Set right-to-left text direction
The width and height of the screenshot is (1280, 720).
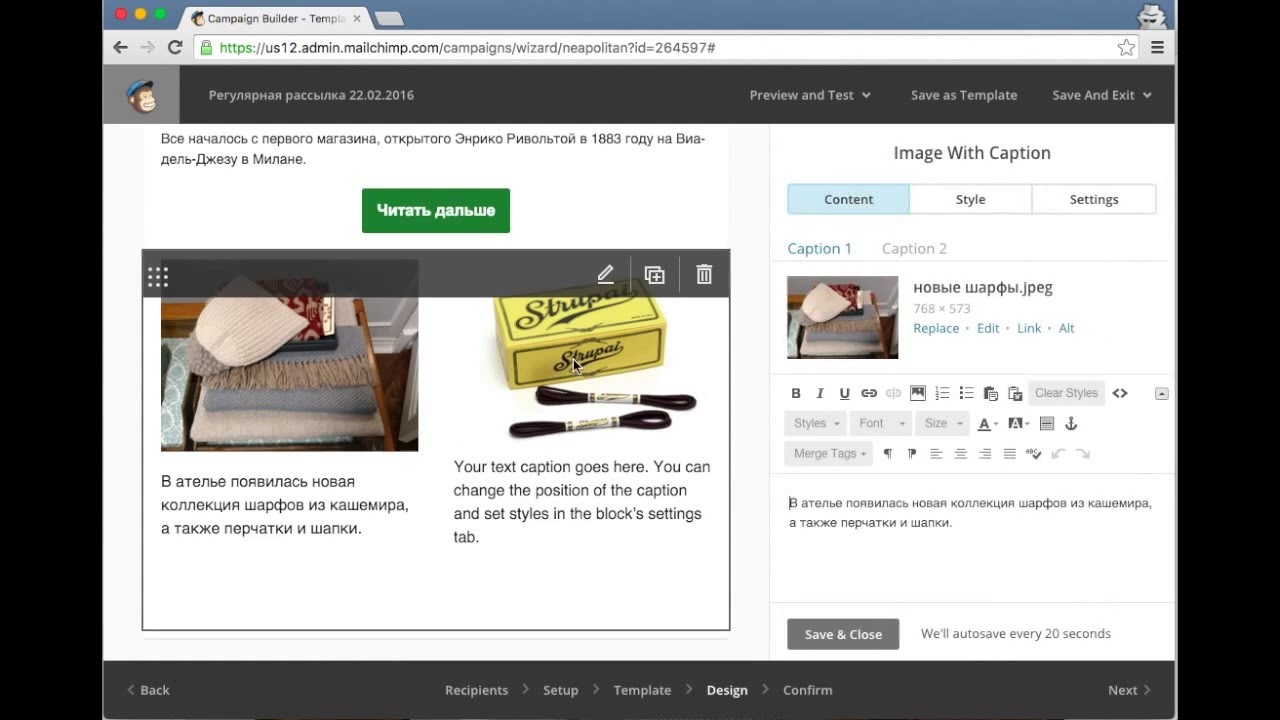click(x=912, y=454)
